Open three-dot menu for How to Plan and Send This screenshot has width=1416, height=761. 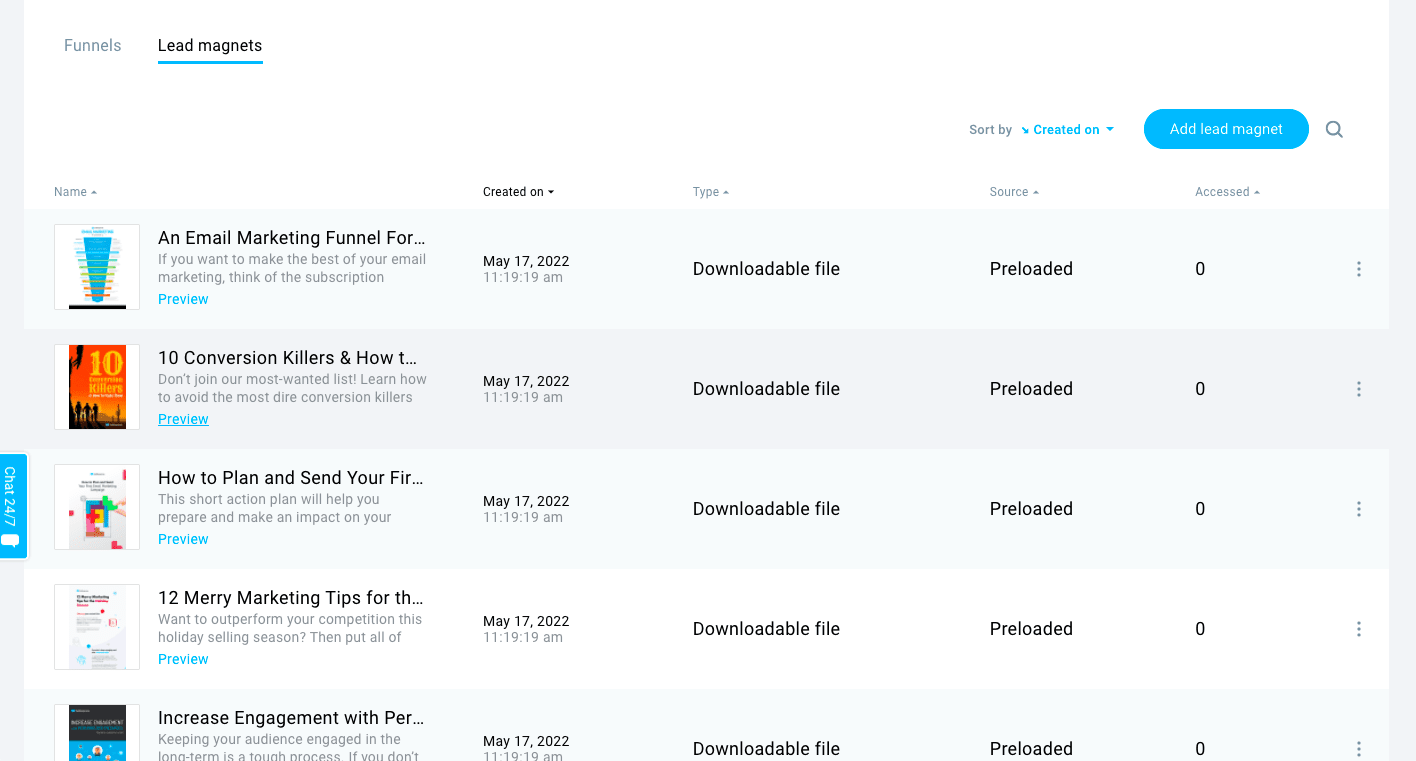[x=1359, y=509]
